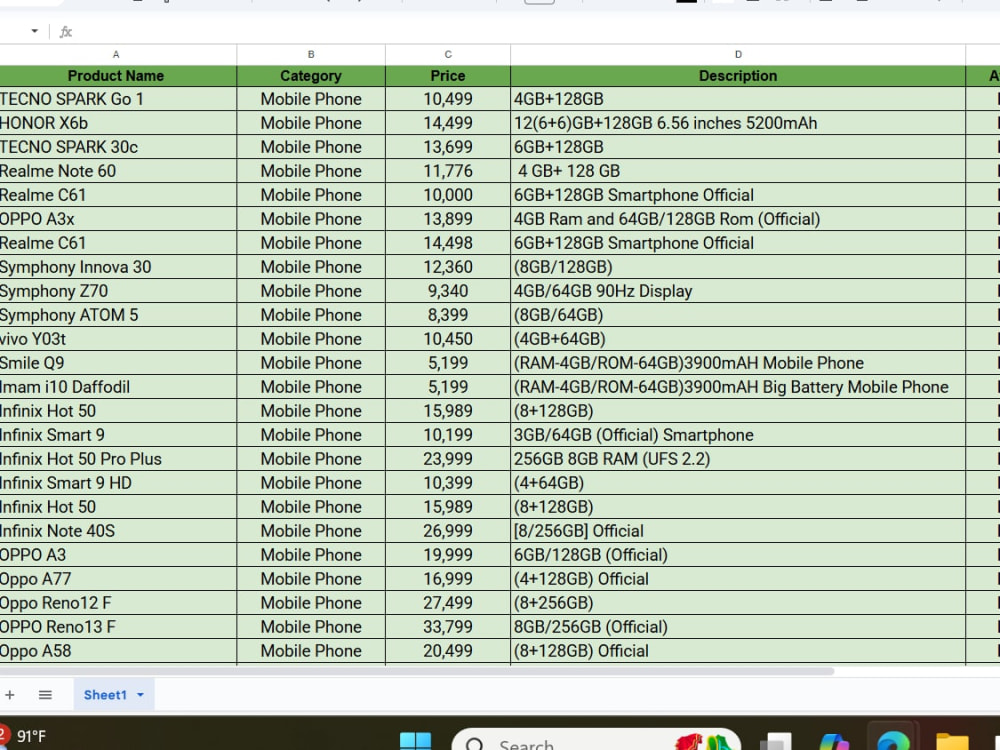Select the Symphony Z70 cell
This screenshot has width=1000, height=750.
118,291
